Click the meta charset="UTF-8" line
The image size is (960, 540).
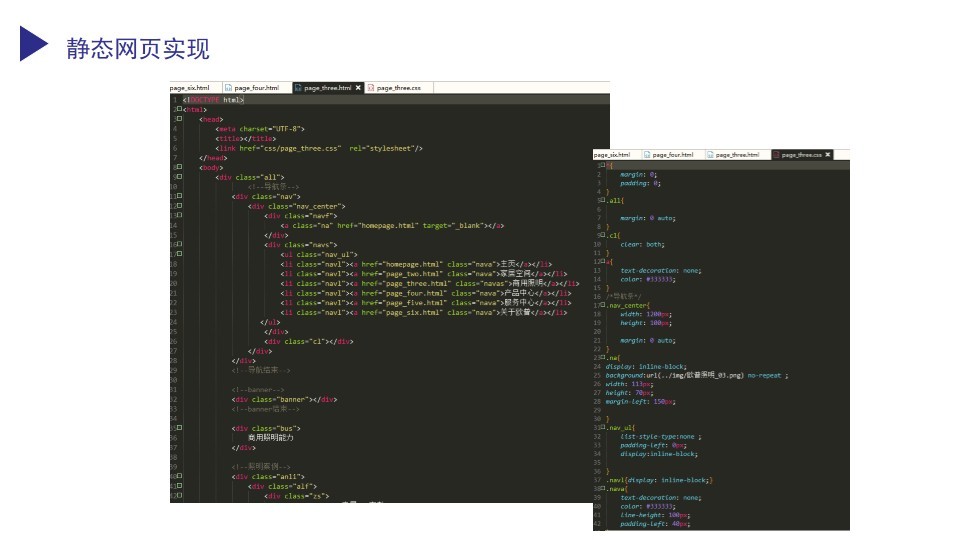pyautogui.click(x=260, y=129)
